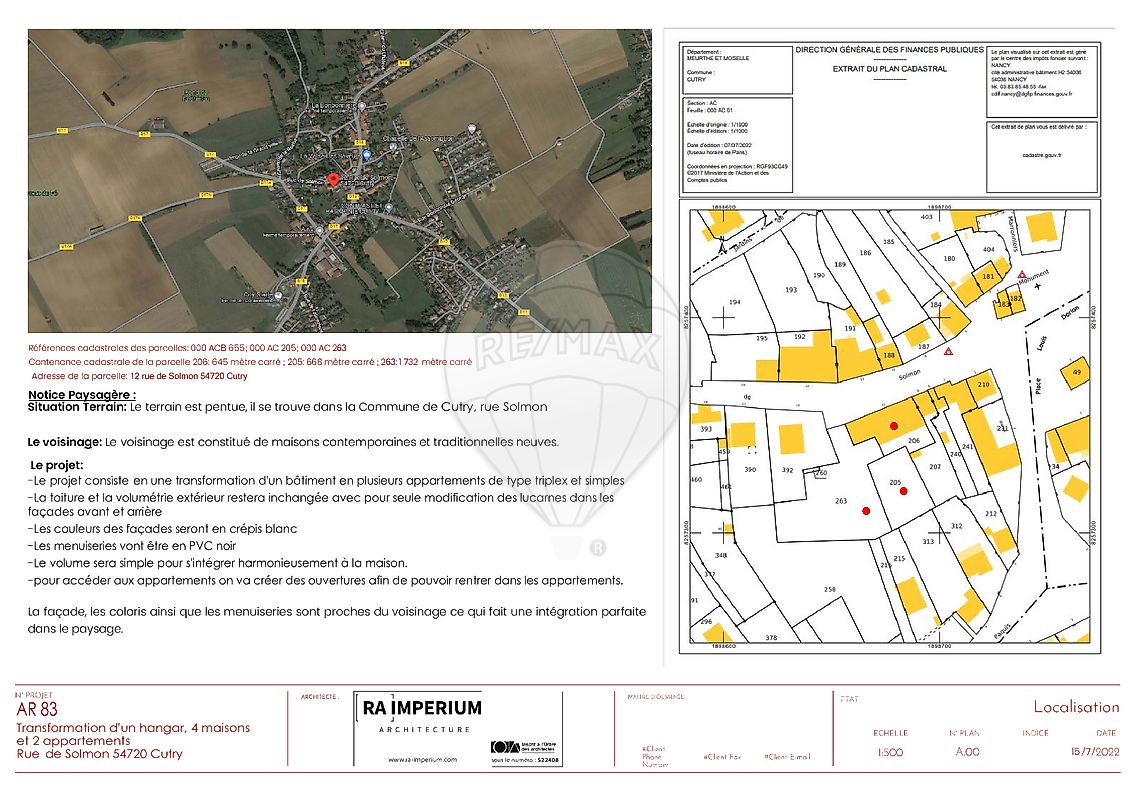Open the cadastre.gouv.fr link
The width and height of the screenshot is (1132, 800).
[1042, 156]
